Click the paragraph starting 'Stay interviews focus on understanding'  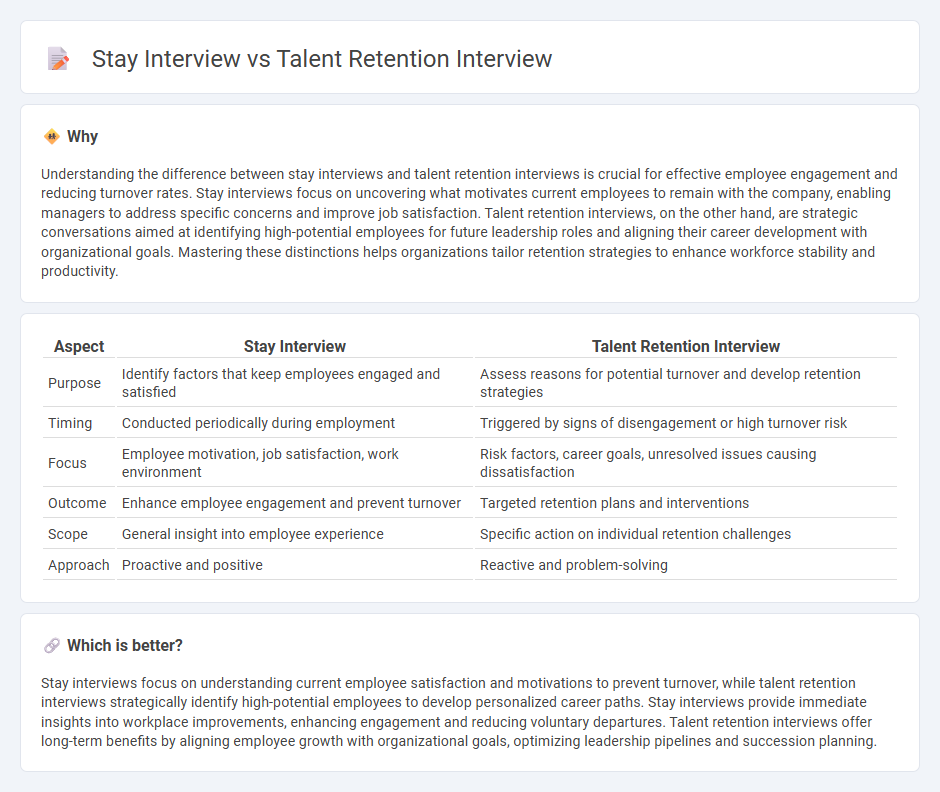(x=459, y=712)
